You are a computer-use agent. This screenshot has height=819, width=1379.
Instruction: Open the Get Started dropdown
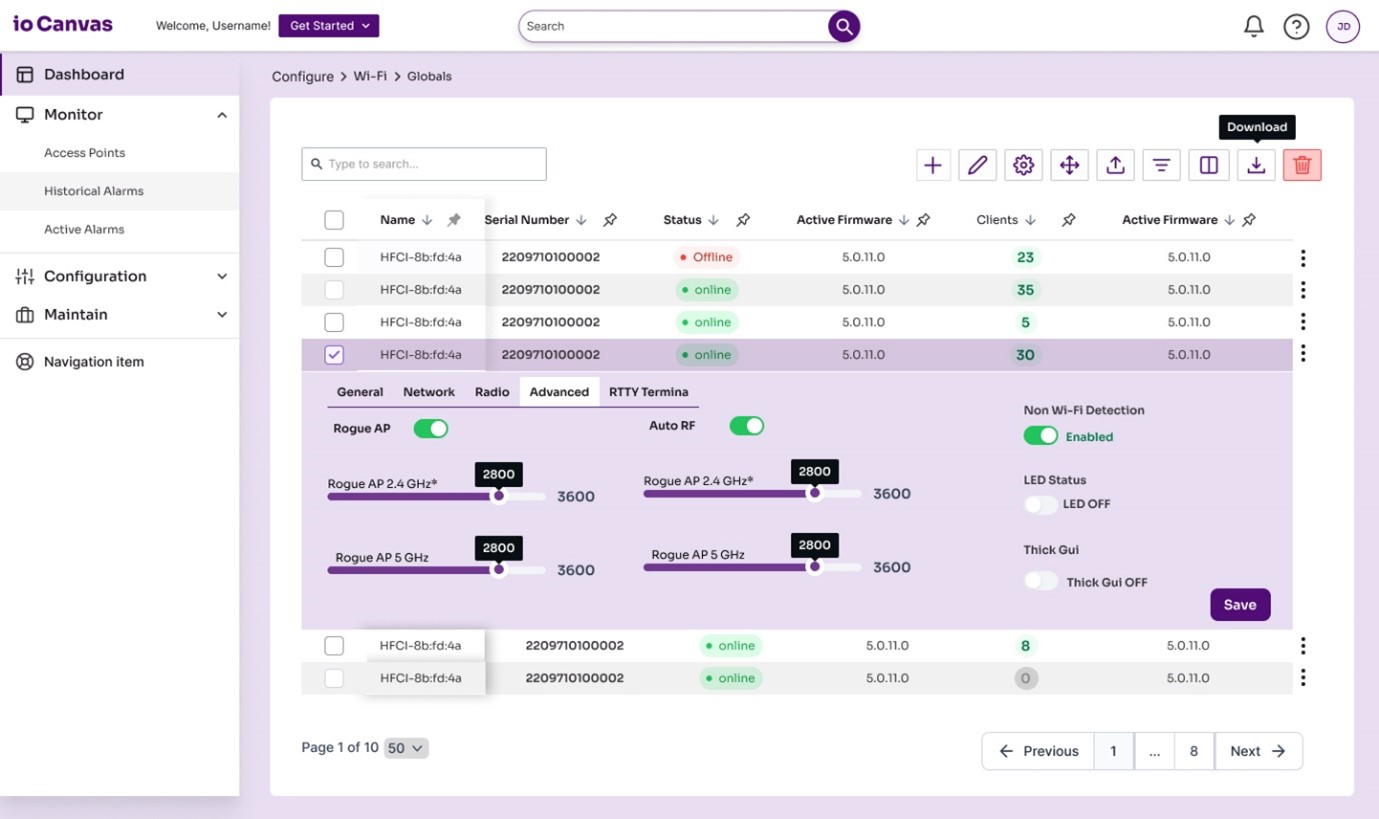click(328, 26)
